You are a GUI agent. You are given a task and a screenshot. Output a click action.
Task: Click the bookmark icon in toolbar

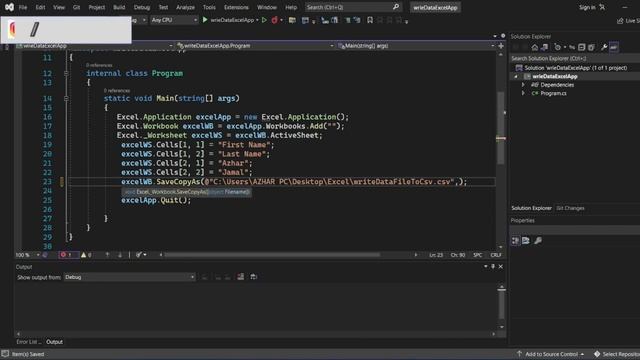point(370,20)
